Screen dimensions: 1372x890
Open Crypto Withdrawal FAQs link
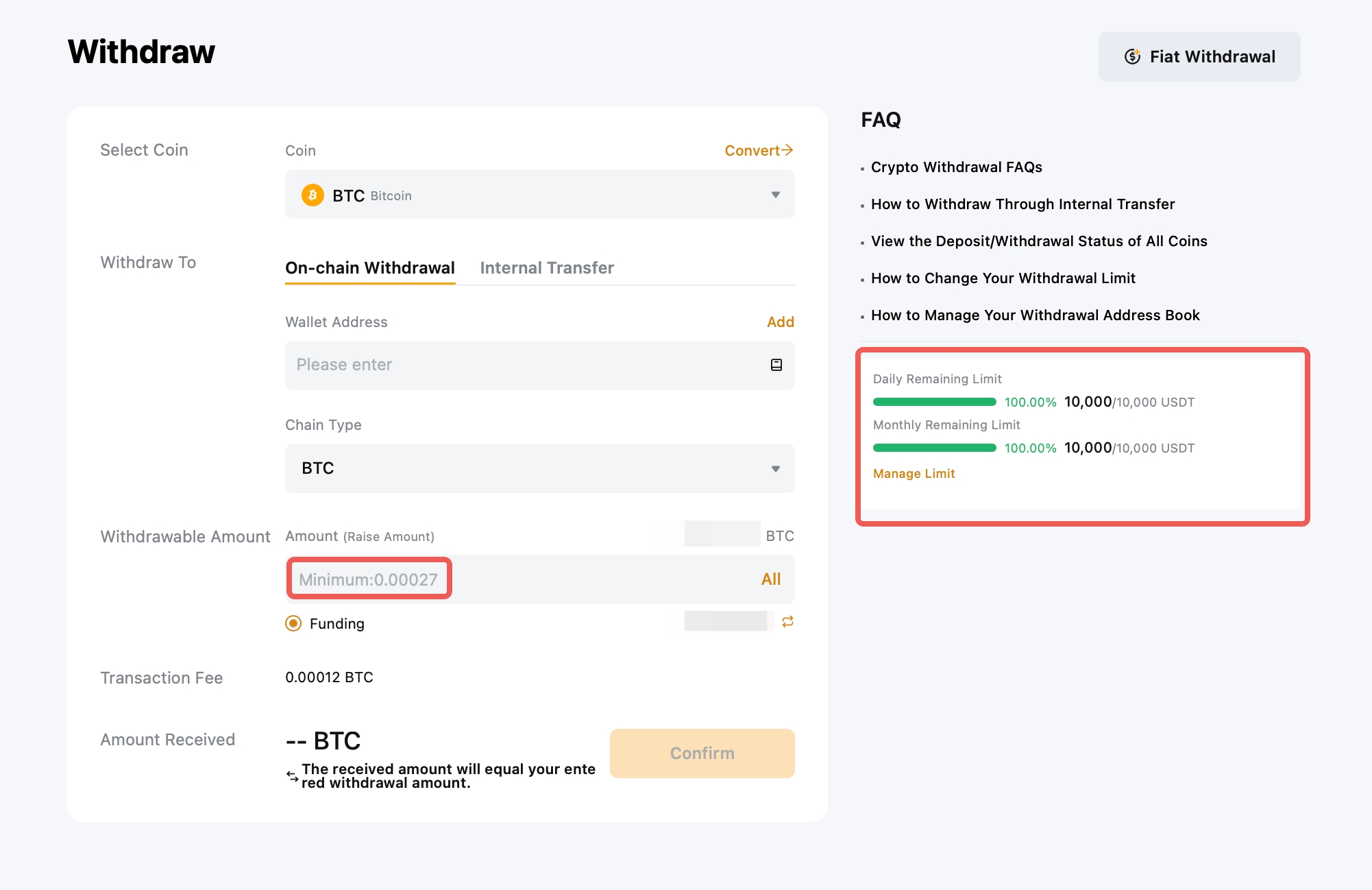click(956, 167)
